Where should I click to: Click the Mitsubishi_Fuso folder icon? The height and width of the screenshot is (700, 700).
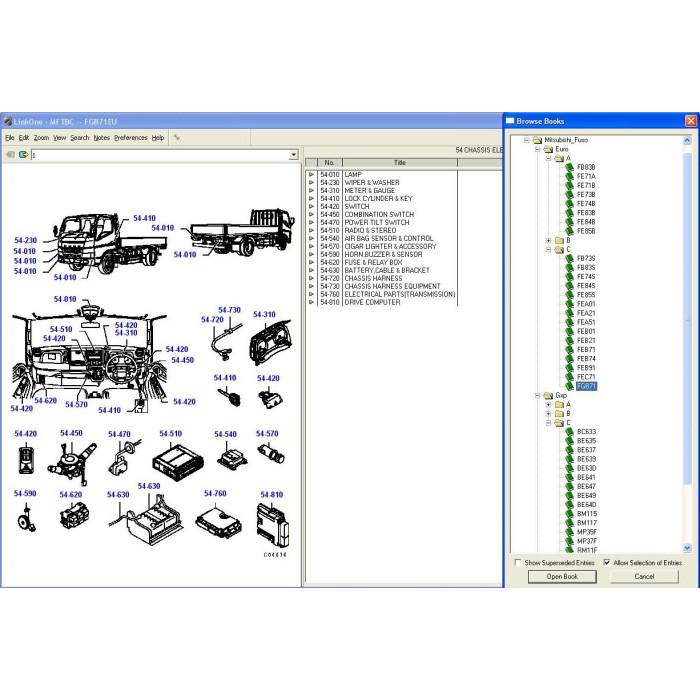click(537, 140)
